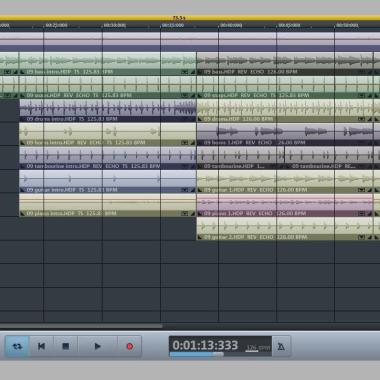The height and width of the screenshot is (380, 380).
Task: Click the horizontal timeline scrollbar
Action: (x=81, y=326)
